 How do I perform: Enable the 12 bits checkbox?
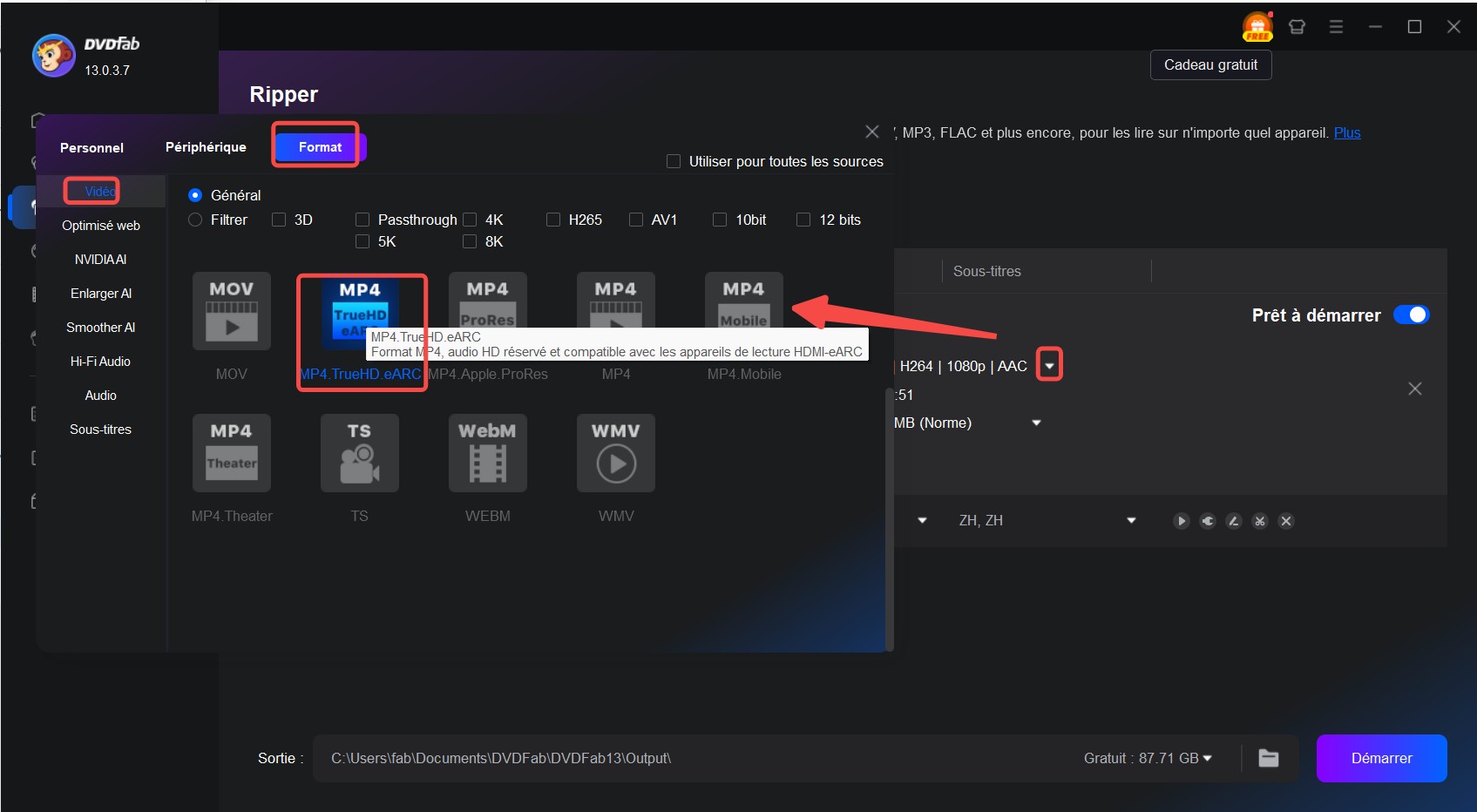pyautogui.click(x=803, y=220)
